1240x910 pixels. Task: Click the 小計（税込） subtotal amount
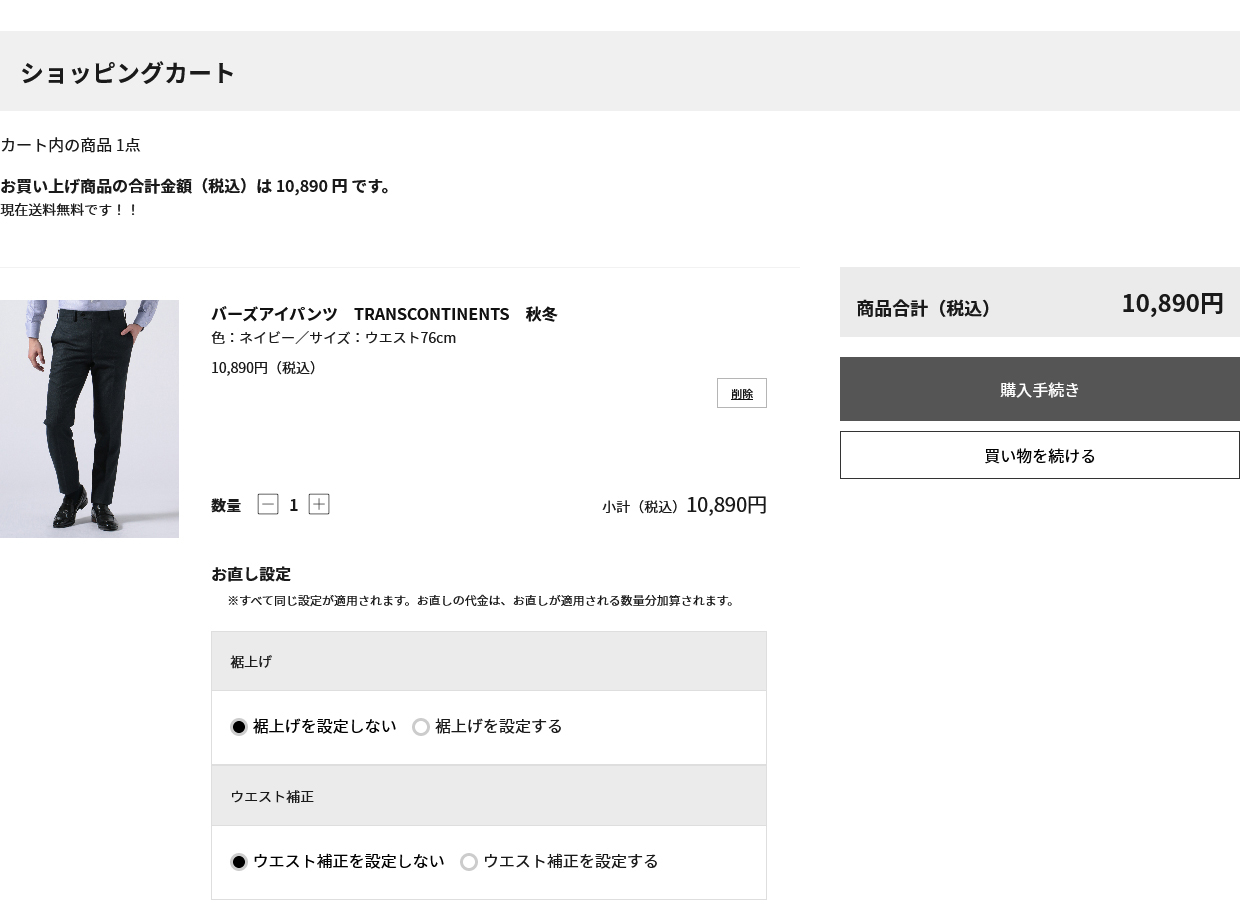point(726,505)
